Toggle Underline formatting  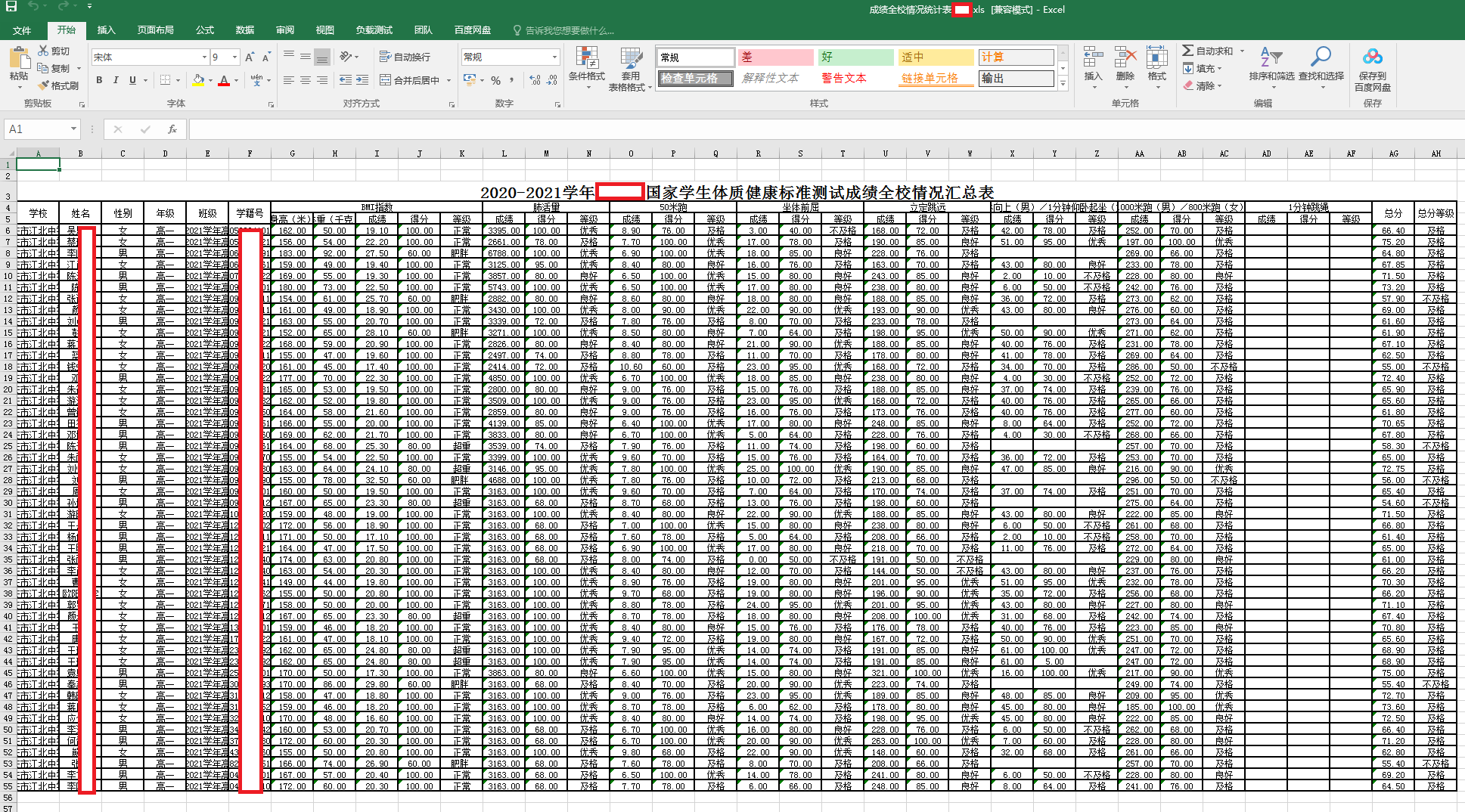click(x=133, y=80)
